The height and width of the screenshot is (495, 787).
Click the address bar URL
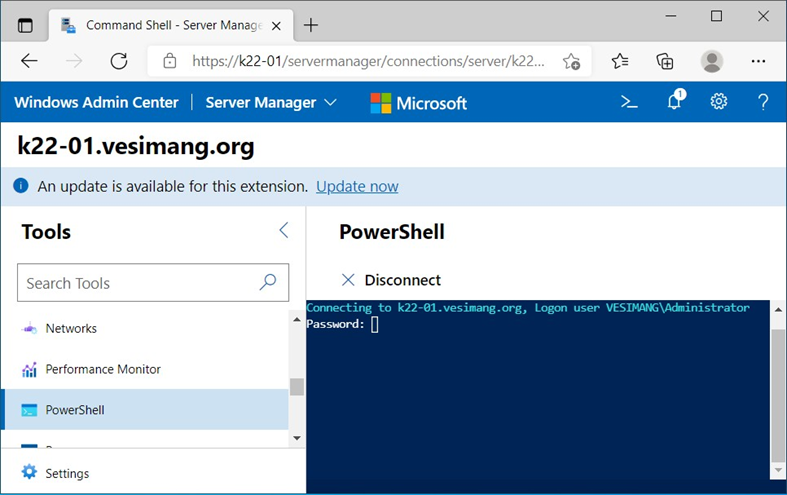pos(368,61)
